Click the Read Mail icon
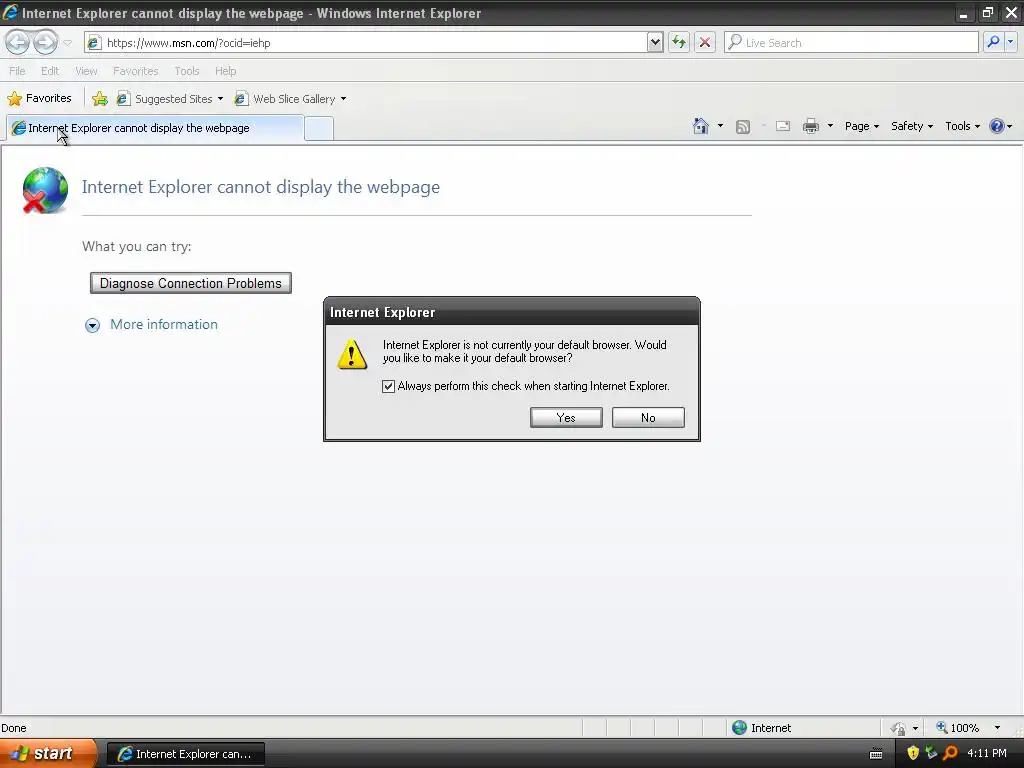 coord(782,126)
